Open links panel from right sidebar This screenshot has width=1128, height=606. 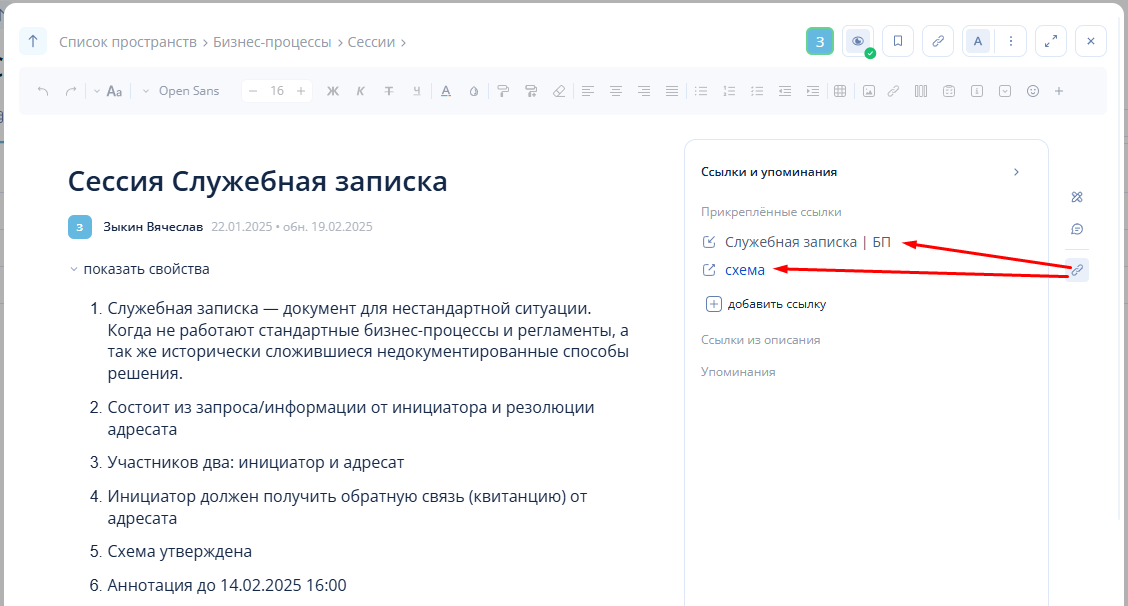pyautogui.click(x=1077, y=270)
